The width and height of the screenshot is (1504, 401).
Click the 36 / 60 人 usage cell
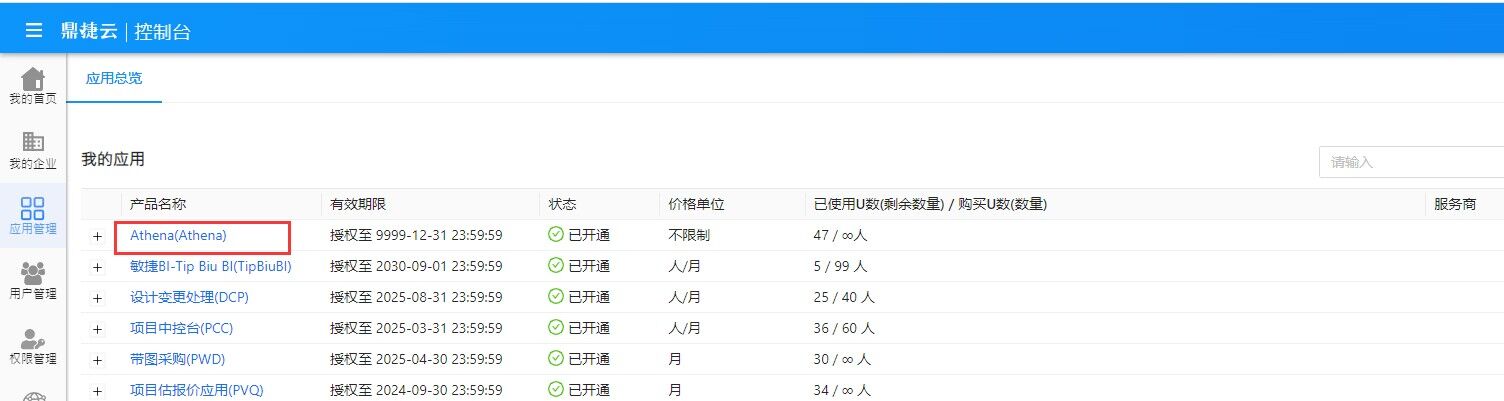844,328
